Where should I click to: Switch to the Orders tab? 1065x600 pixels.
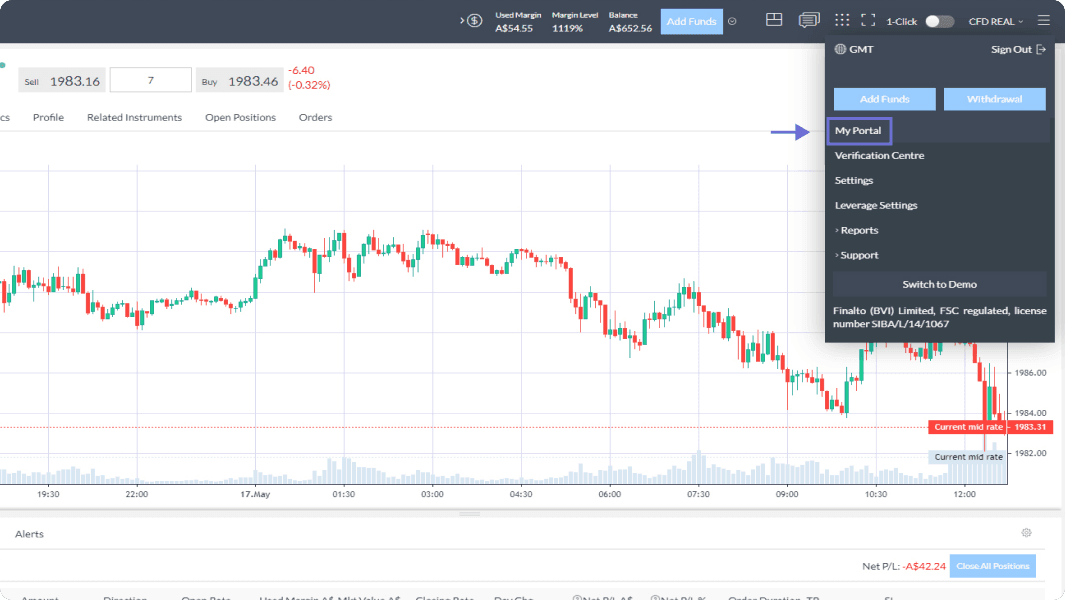315,118
